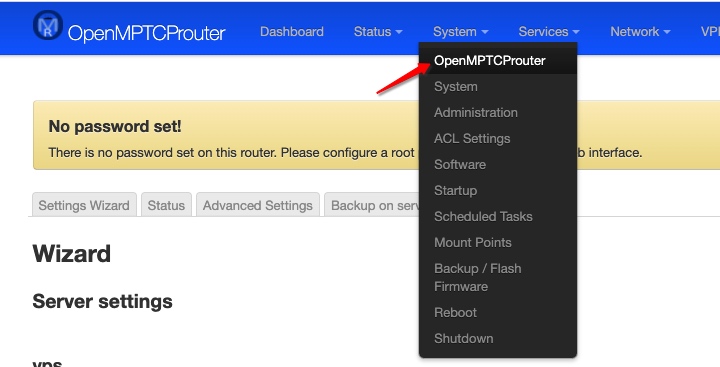Open Backup / Flash Firmware entry
Image resolution: width=720 pixels, height=367 pixels.
498,277
